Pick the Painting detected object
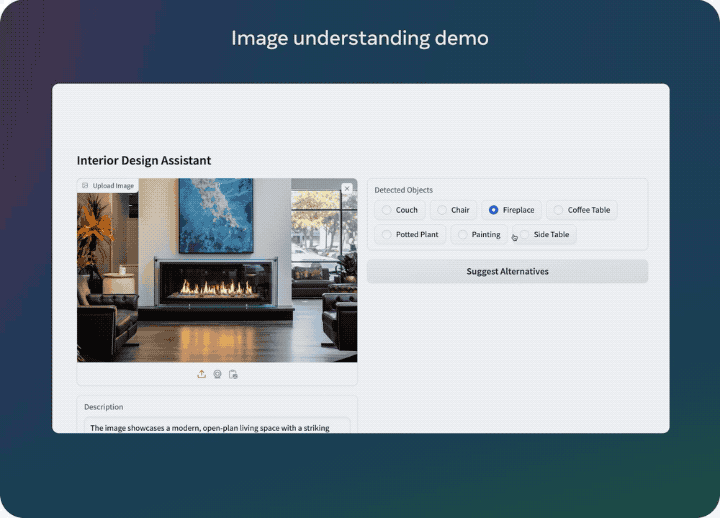The image size is (720, 518). [462, 234]
